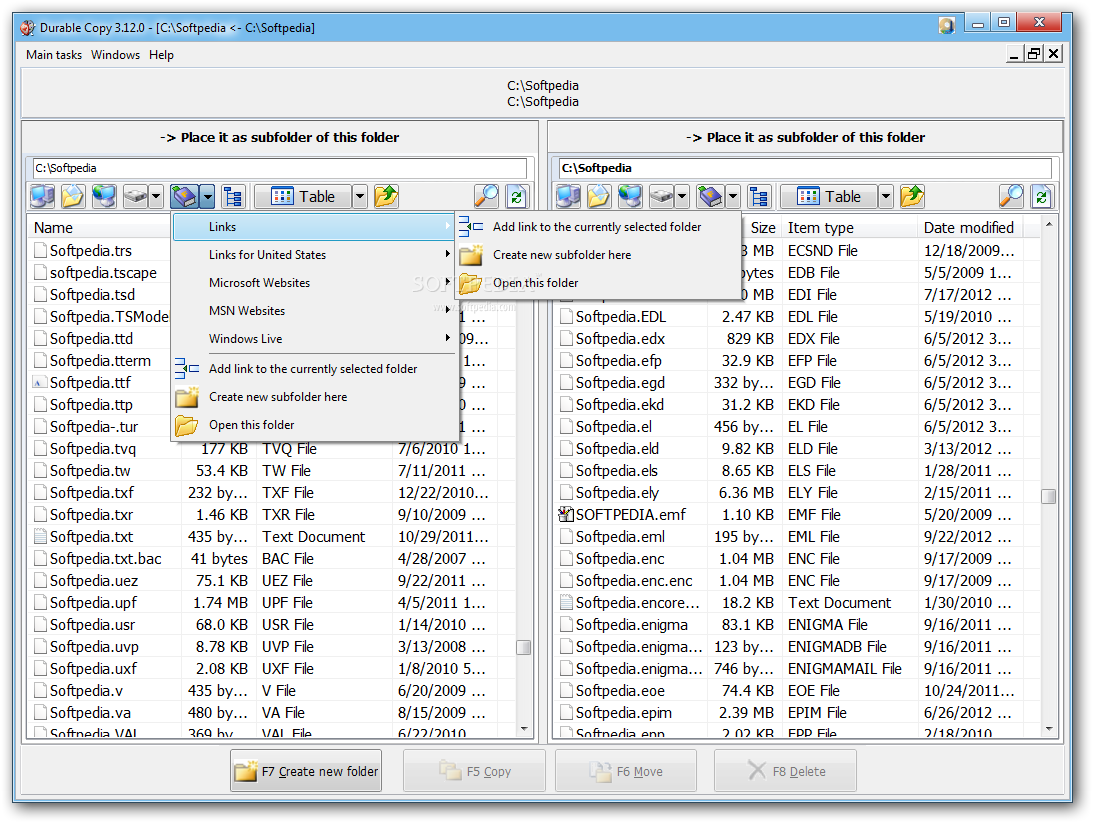
Task: Choose Create new subfolder here in Links submenu
Action: [598, 255]
